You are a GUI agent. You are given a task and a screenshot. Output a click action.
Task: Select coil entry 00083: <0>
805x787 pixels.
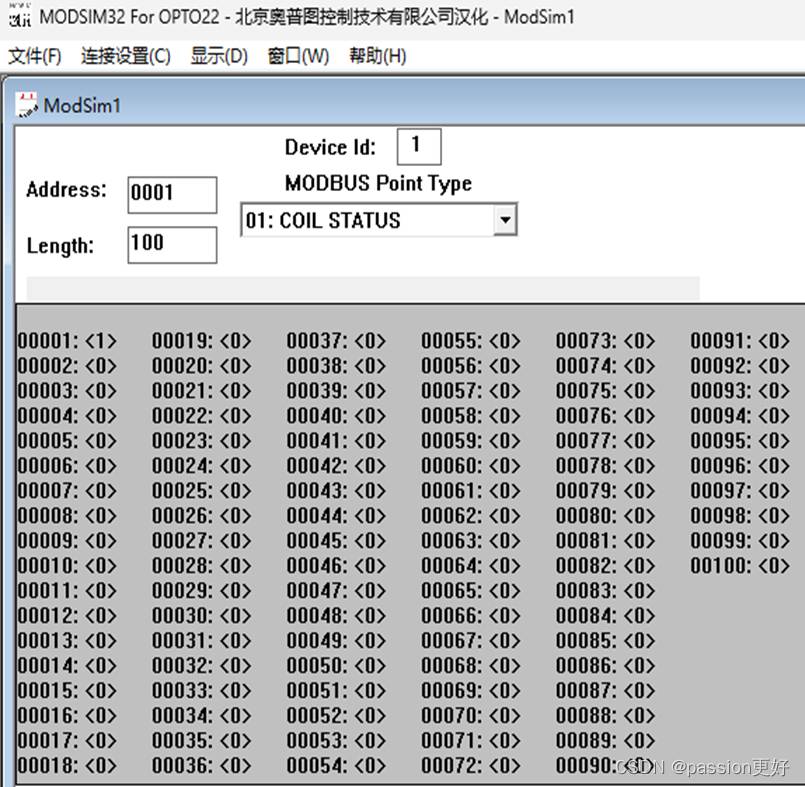606,590
